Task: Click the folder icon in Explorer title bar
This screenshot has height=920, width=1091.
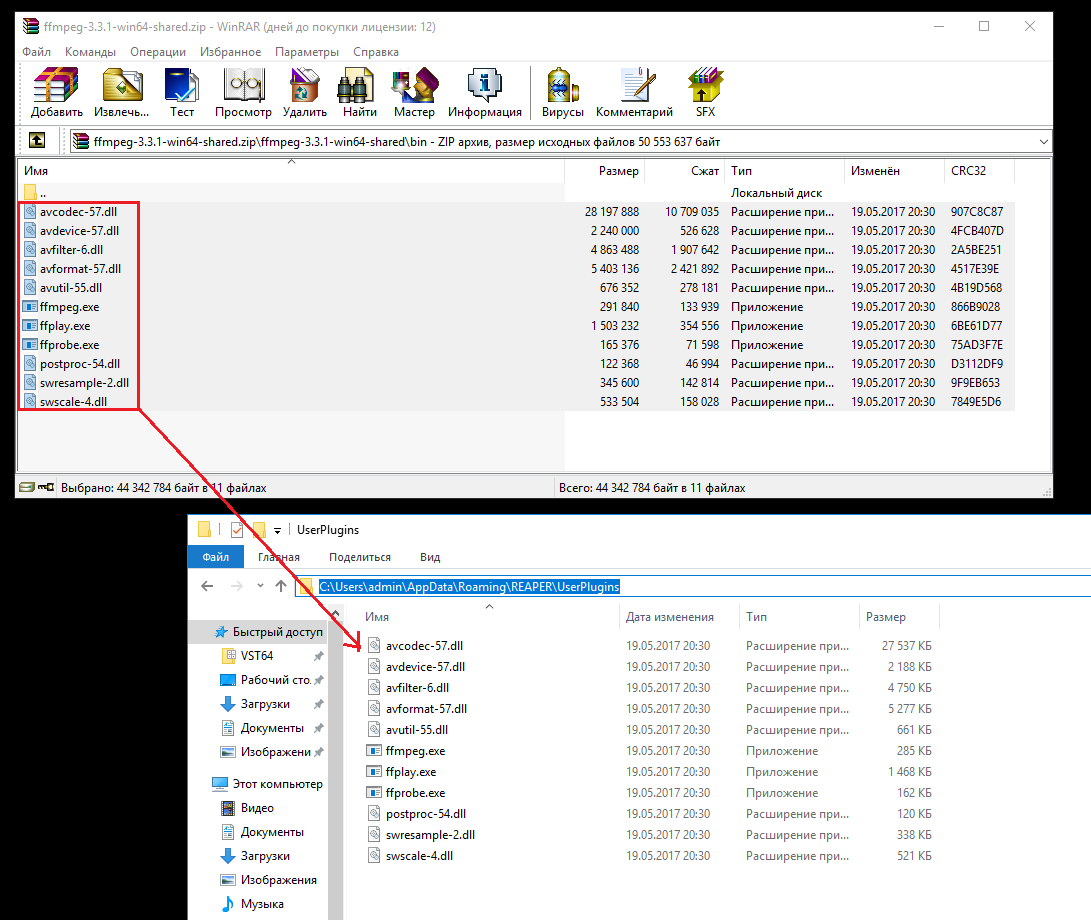Action: coord(205,530)
